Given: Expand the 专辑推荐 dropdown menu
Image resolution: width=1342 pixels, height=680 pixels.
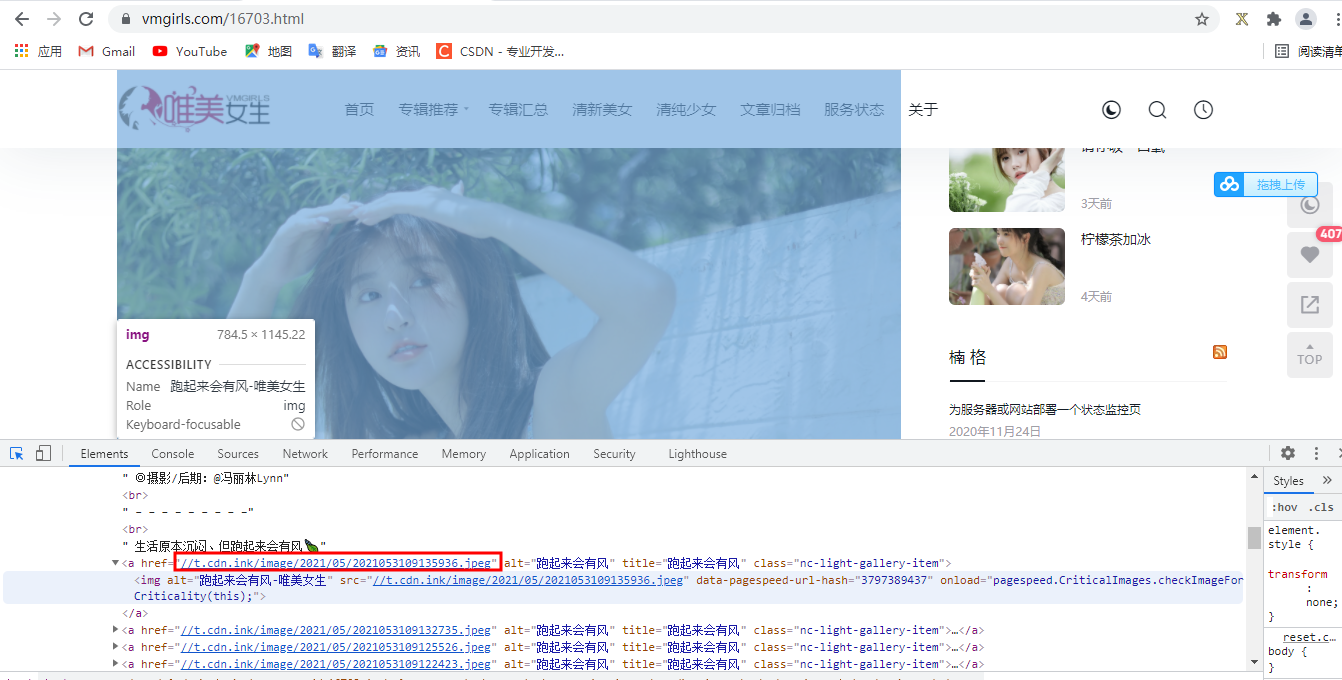Looking at the screenshot, I should (432, 109).
